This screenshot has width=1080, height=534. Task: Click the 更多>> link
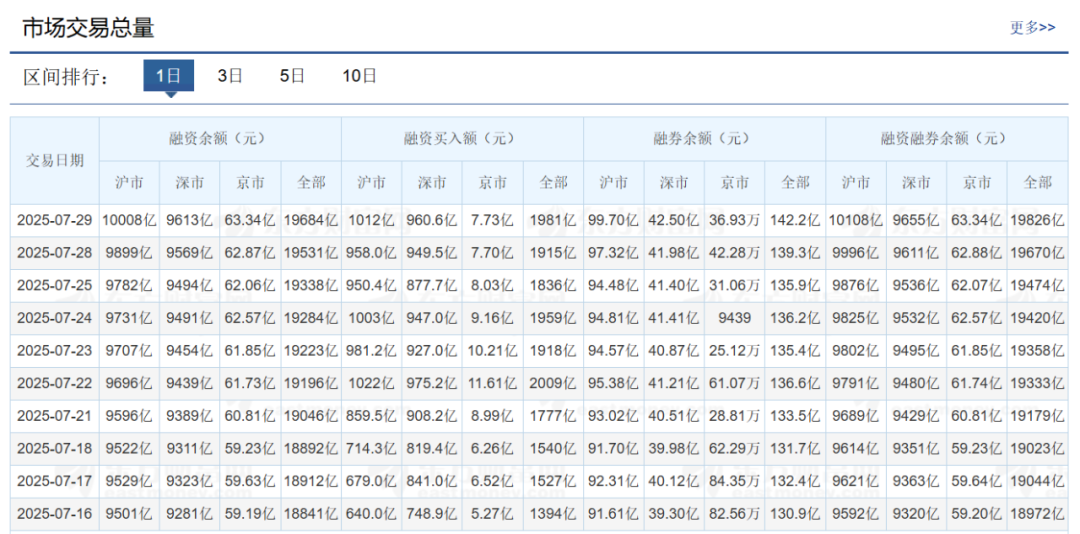[1032, 27]
